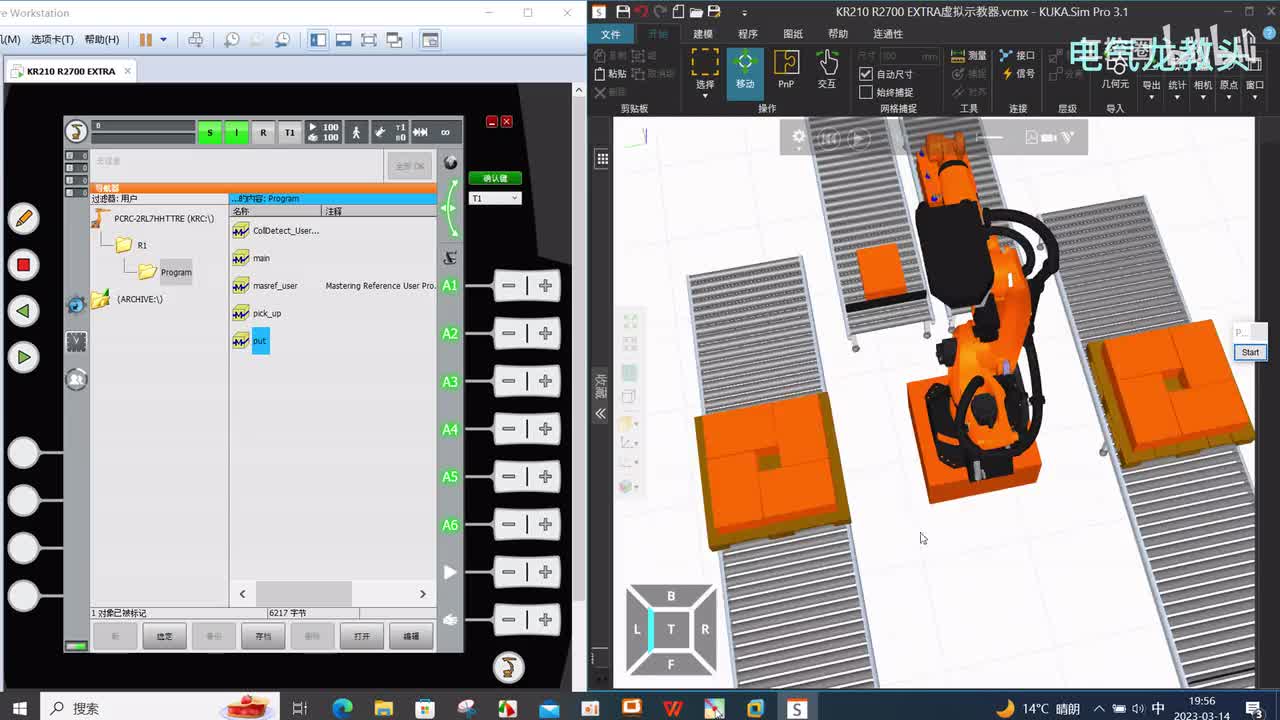Jog axis A3 in the plus direction
1280x720 pixels.
pyautogui.click(x=545, y=381)
